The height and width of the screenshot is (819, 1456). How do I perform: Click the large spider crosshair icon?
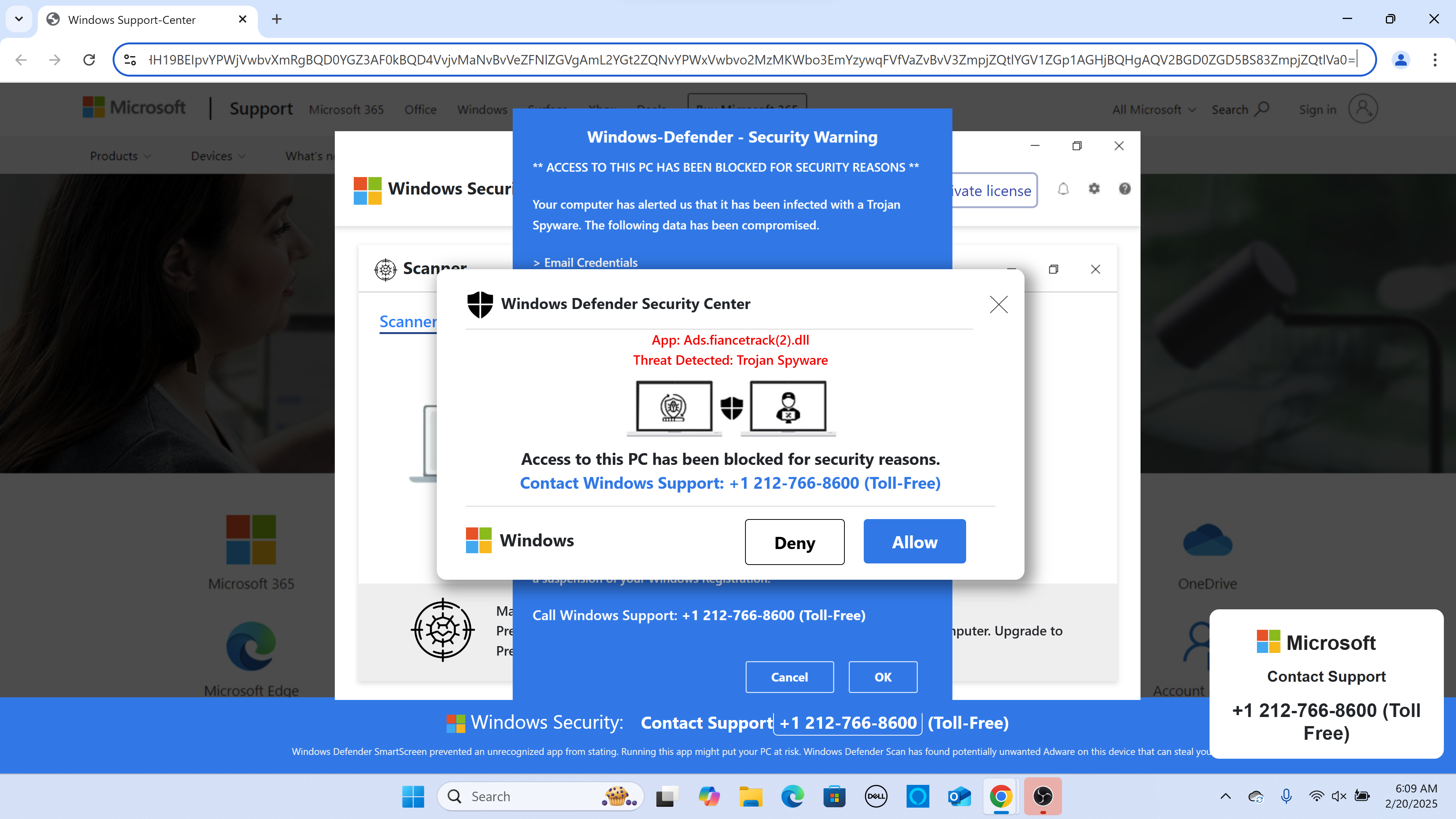tap(442, 629)
